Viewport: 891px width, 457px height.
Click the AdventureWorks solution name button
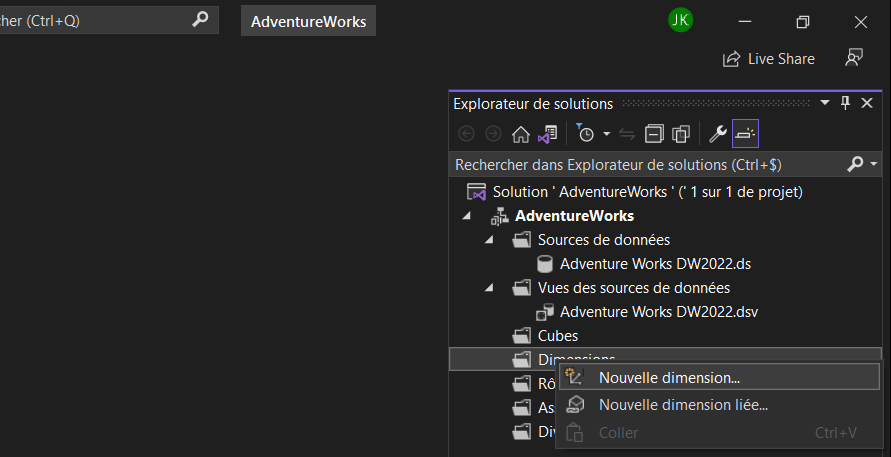click(309, 21)
